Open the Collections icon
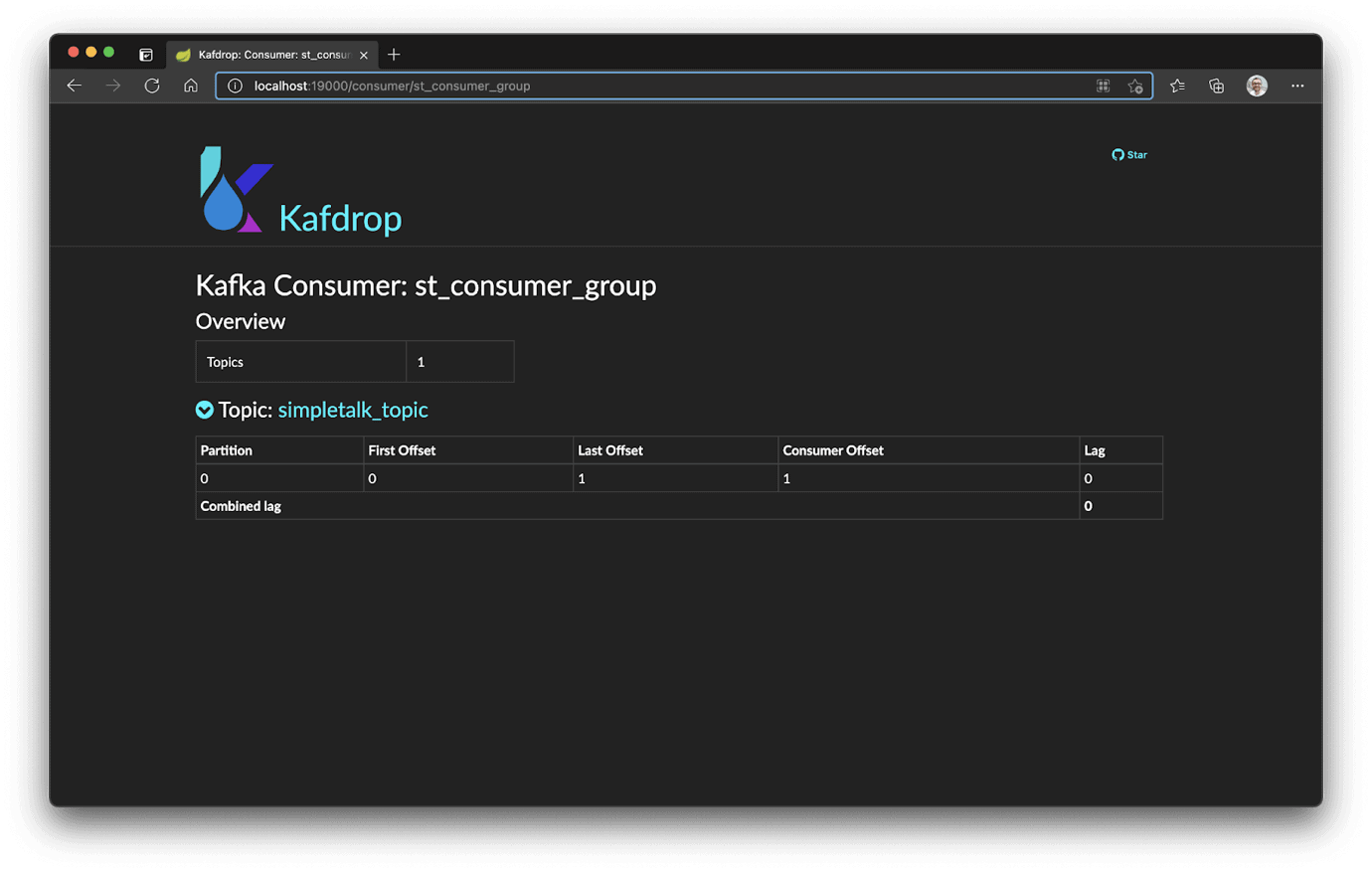1372x872 pixels. coord(1217,87)
